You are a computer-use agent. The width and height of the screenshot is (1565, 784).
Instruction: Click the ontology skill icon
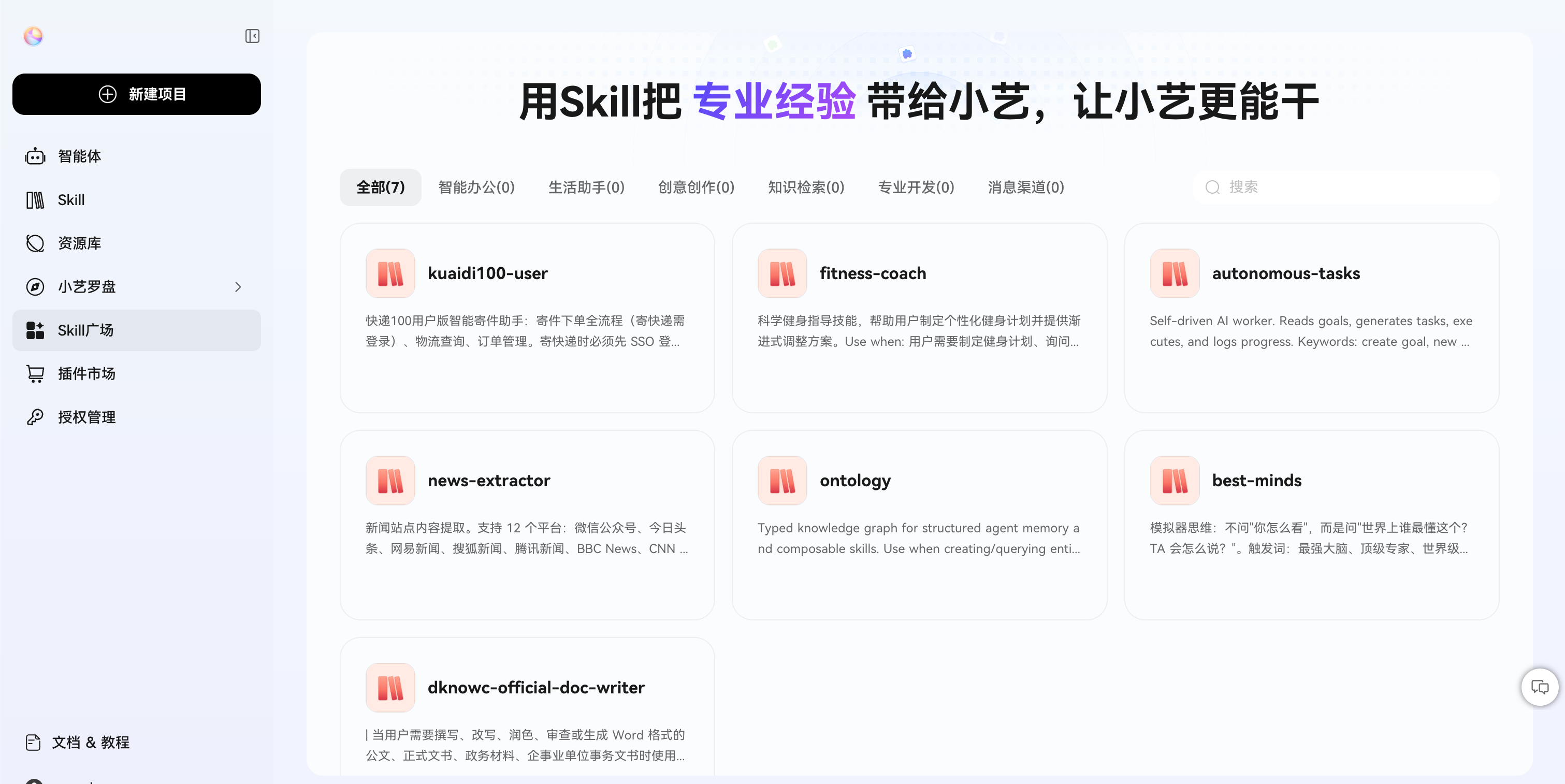[x=782, y=481]
